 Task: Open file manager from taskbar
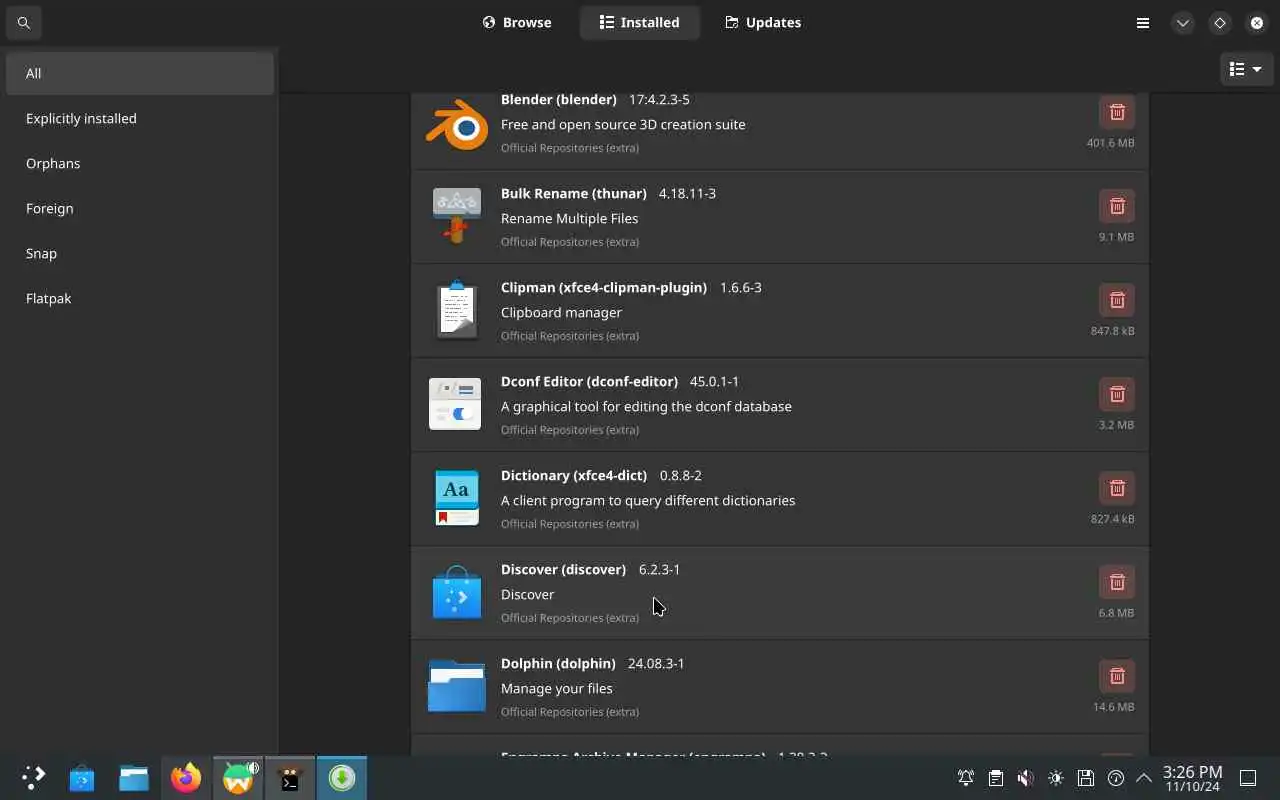pos(134,778)
